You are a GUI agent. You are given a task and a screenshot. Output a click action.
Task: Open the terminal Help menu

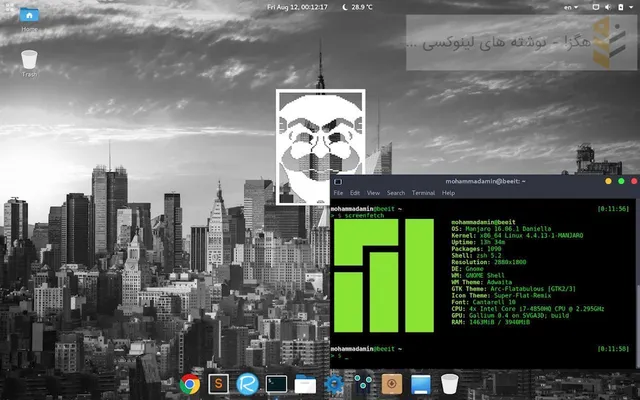click(448, 193)
